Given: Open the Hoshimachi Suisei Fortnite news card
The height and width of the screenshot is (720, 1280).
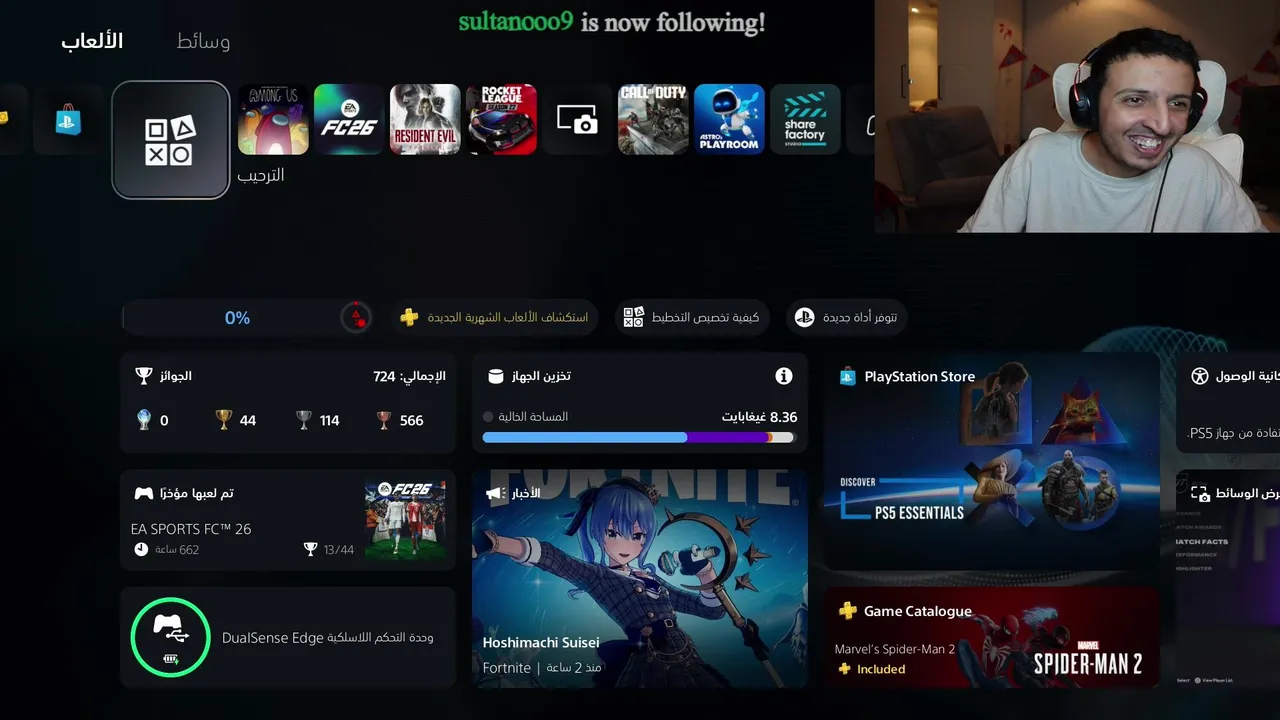Looking at the screenshot, I should click(x=639, y=579).
